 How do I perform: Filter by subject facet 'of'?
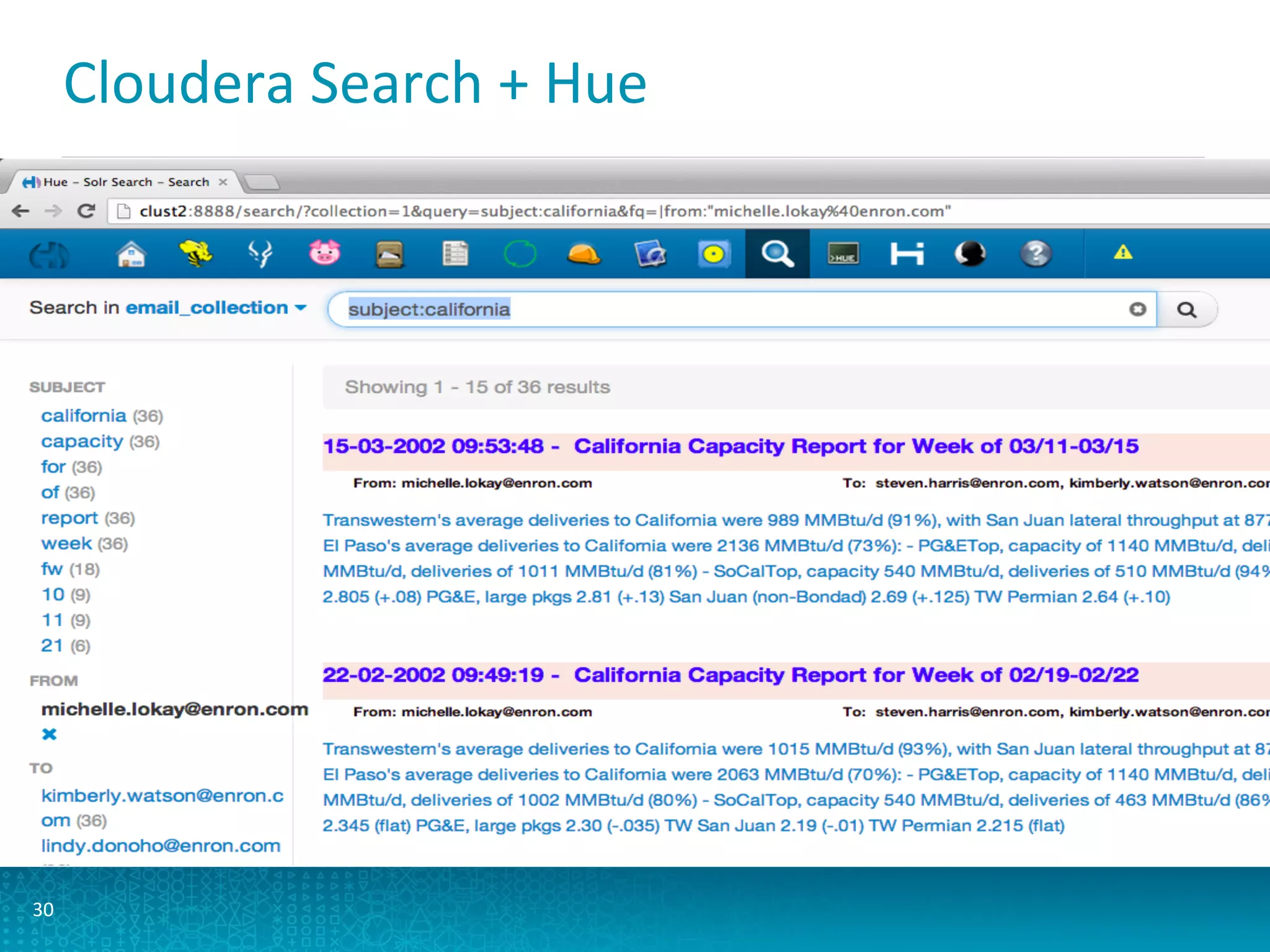(50, 493)
